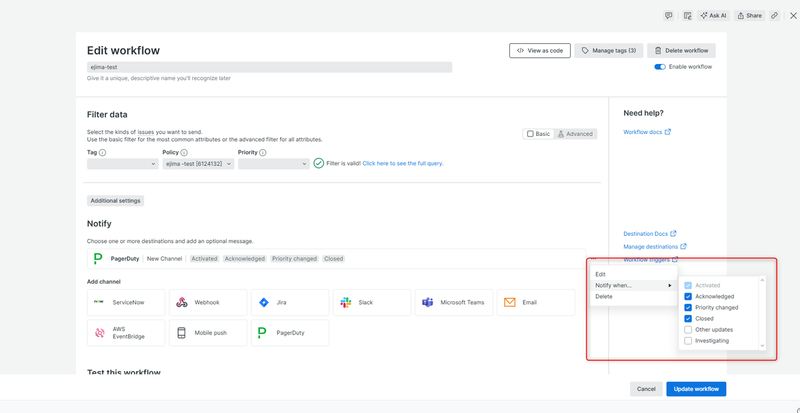Click the Activated tag in PagerDuty row

(204, 259)
